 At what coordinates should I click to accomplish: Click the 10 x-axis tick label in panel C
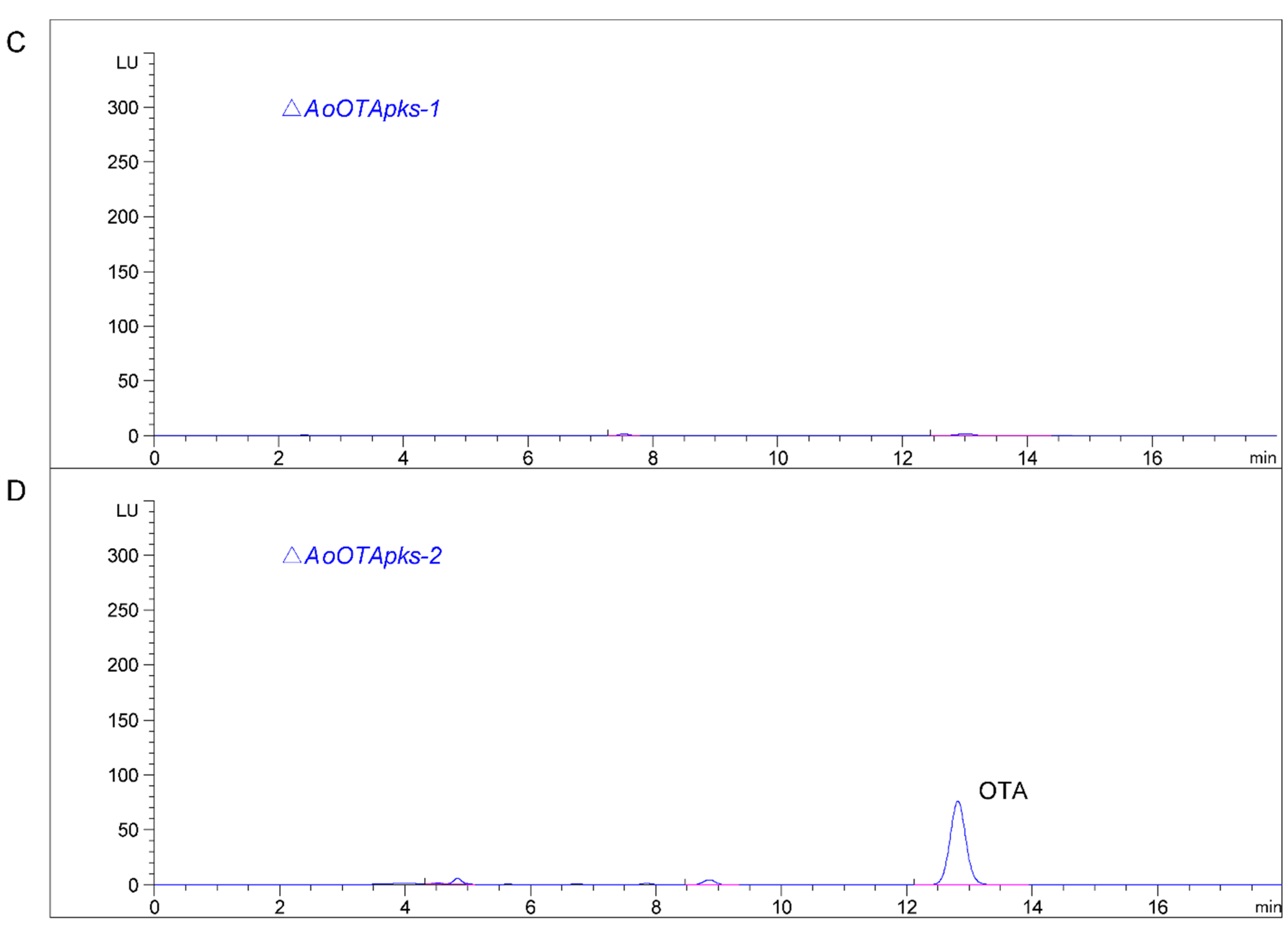(x=778, y=459)
